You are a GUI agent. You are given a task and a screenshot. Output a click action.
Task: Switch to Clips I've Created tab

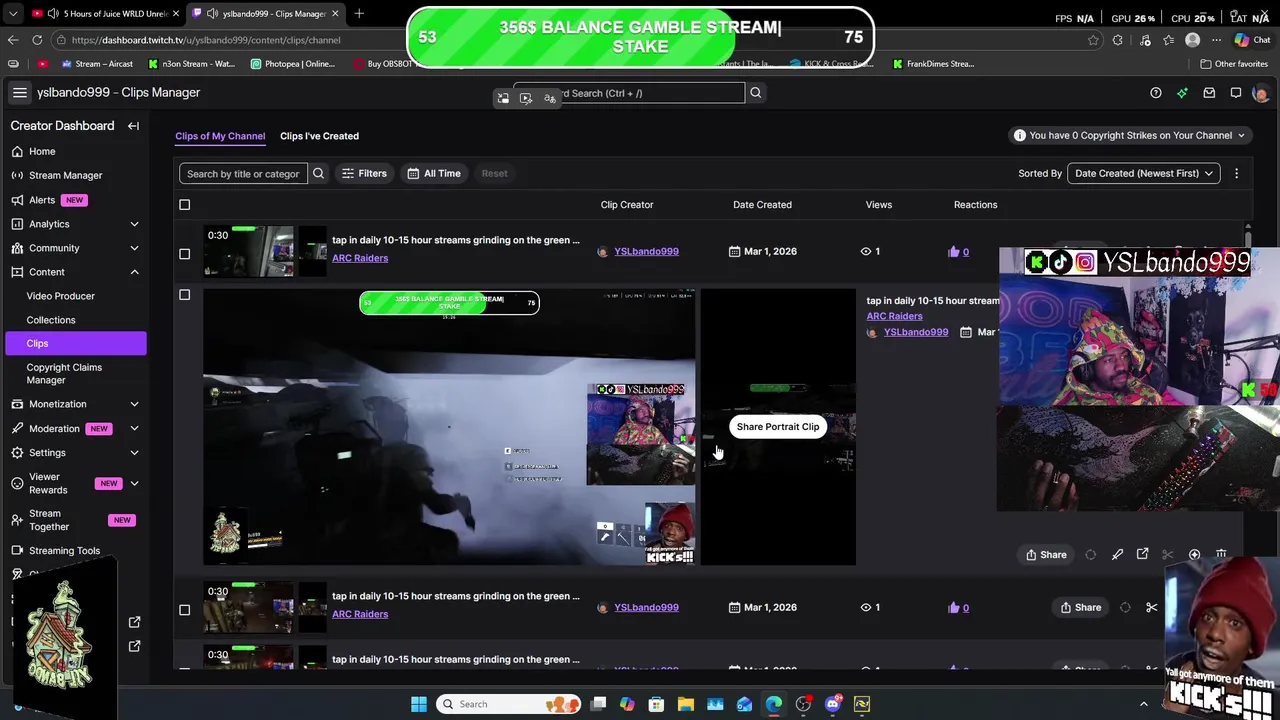[319, 136]
